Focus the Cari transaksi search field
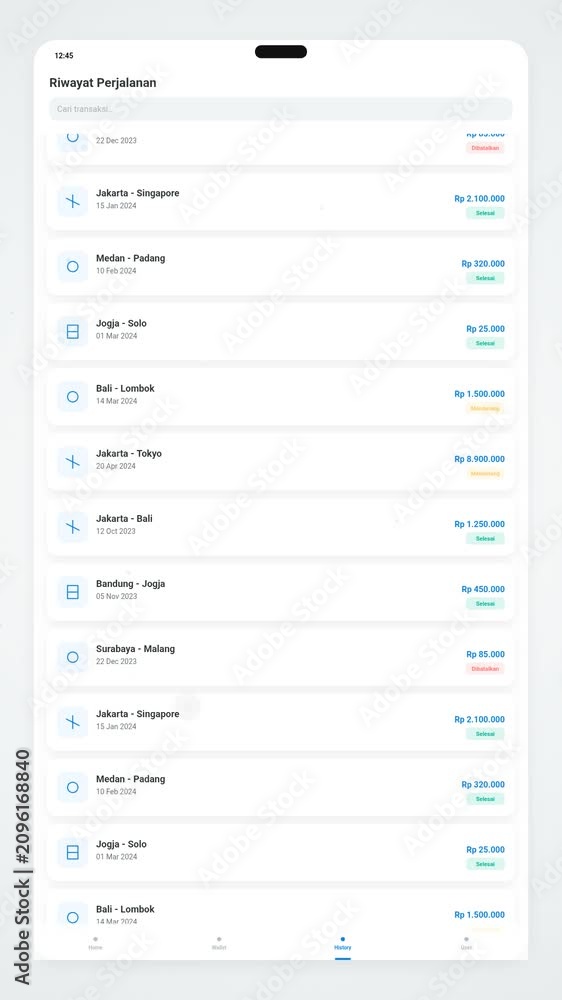 pyautogui.click(x=281, y=109)
